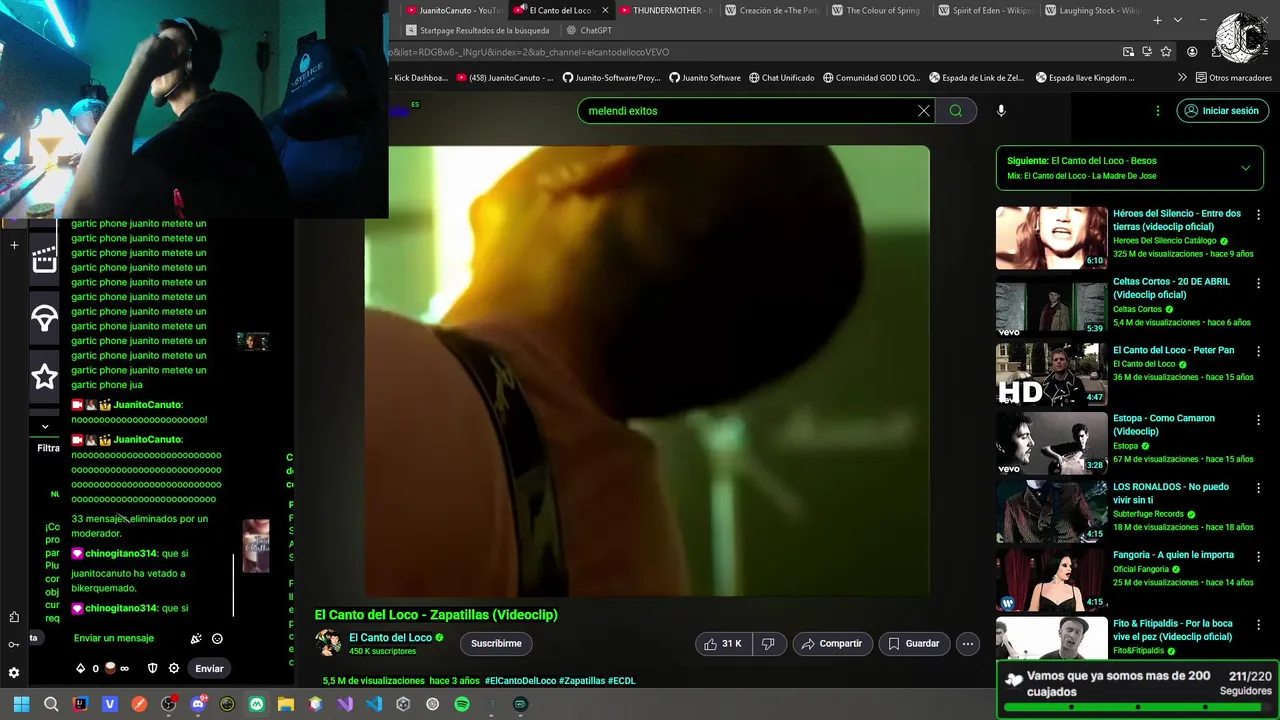The height and width of the screenshot is (720, 1280).
Task: Clear the YouTube search box text
Action: [x=924, y=111]
